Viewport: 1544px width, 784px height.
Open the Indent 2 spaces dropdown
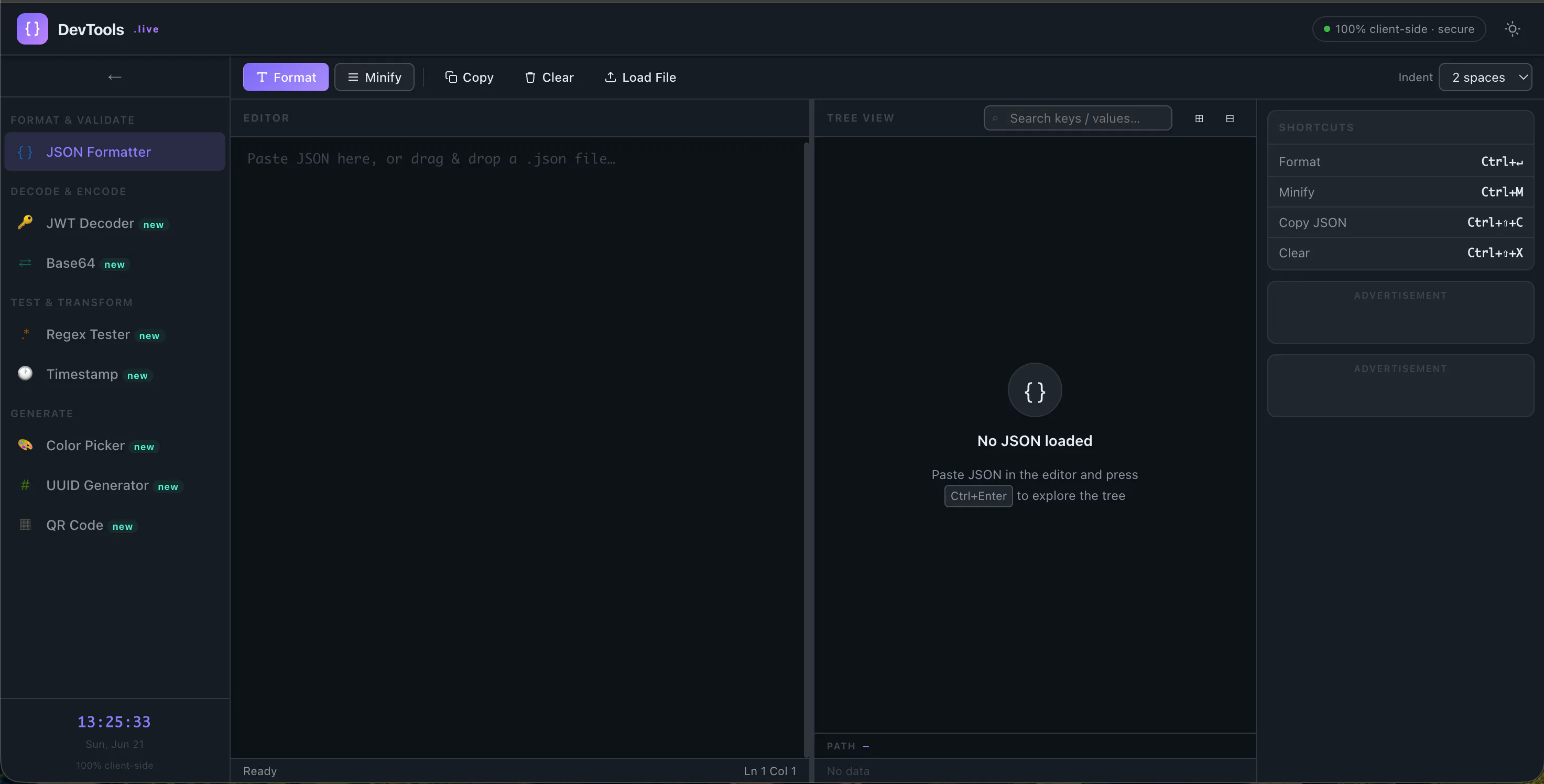pos(1485,78)
